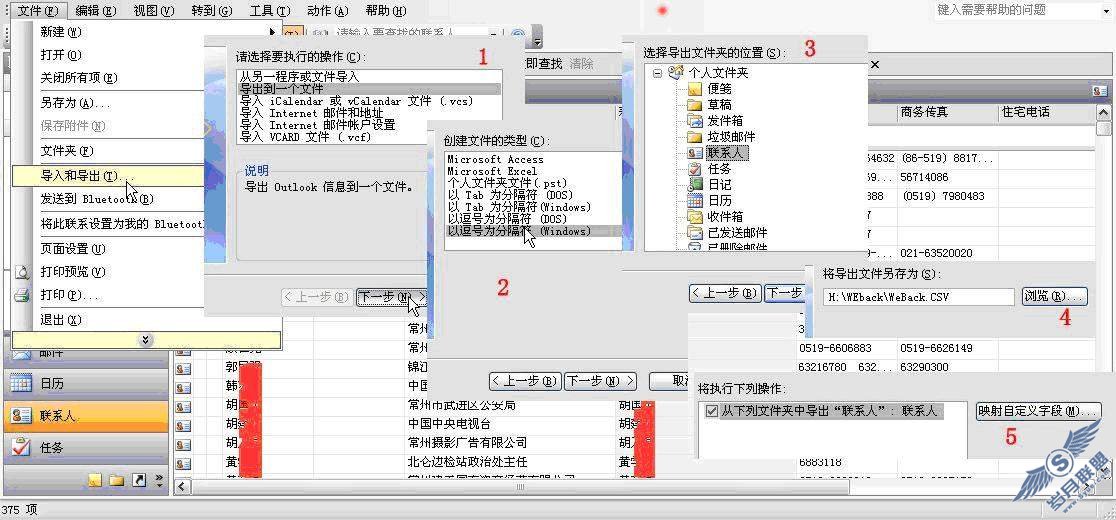
Task: Open the Folder List icon in navigation pane
Action: [117, 481]
